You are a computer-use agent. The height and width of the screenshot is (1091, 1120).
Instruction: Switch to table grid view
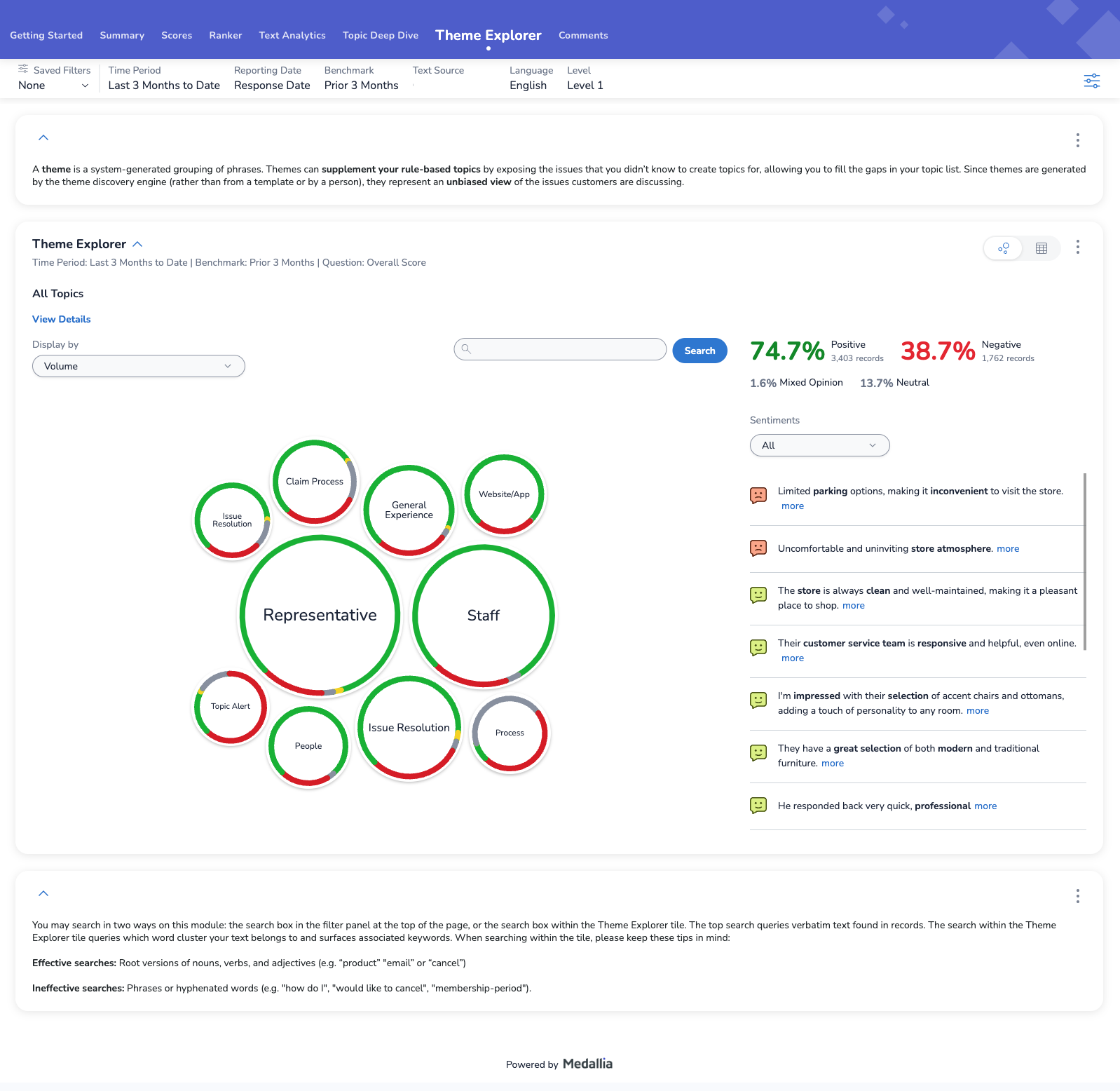(x=1041, y=248)
